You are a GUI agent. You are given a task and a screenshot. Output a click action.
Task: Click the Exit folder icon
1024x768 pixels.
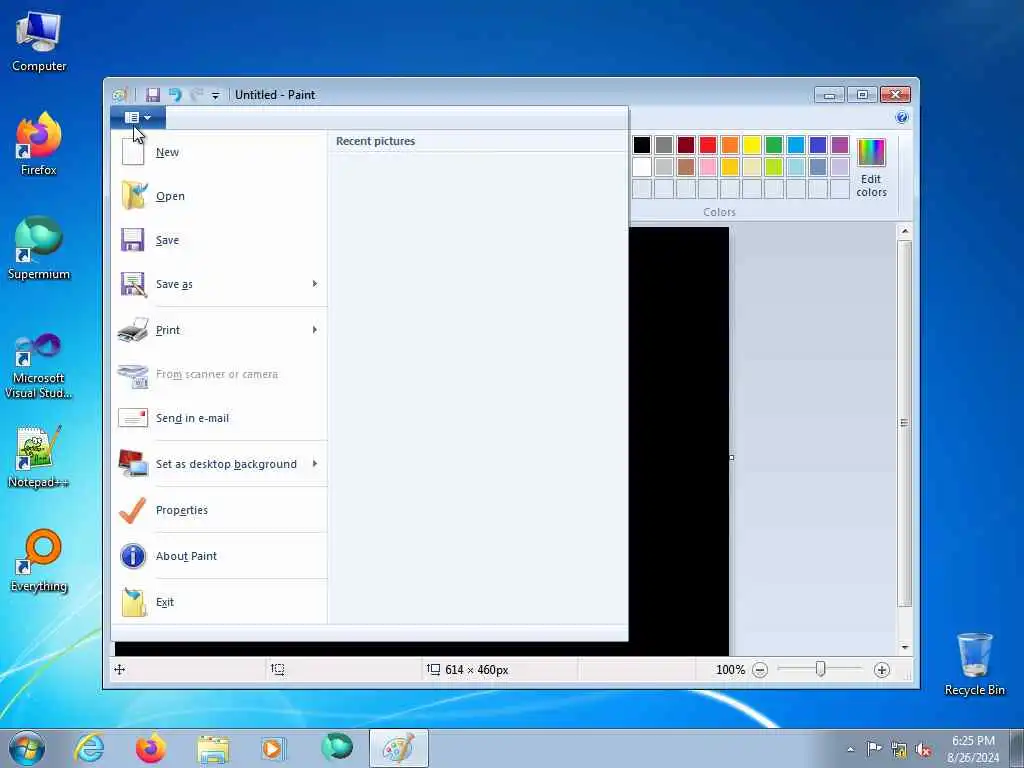[x=134, y=601]
